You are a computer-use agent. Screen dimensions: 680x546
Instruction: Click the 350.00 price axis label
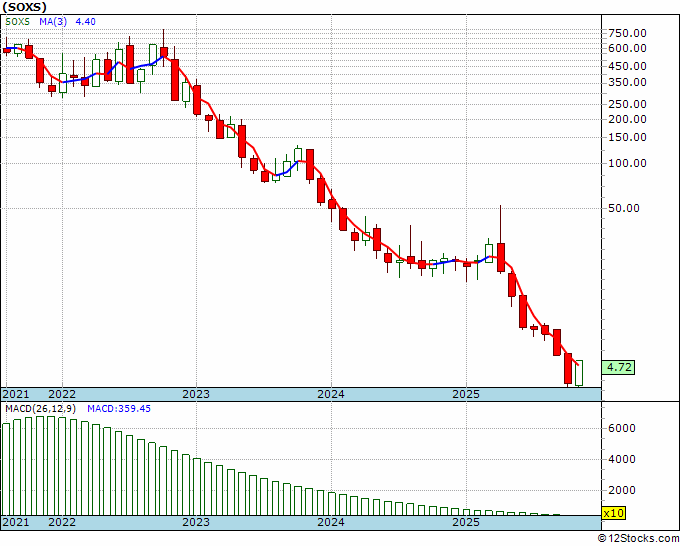(x=627, y=82)
